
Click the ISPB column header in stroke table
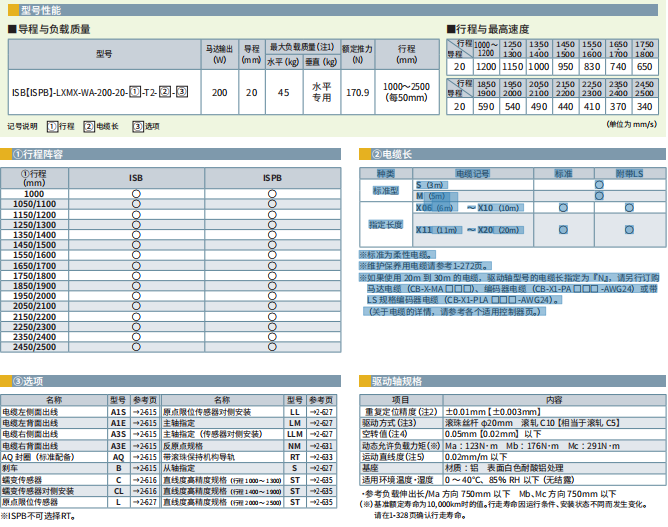pyautogui.click(x=272, y=178)
